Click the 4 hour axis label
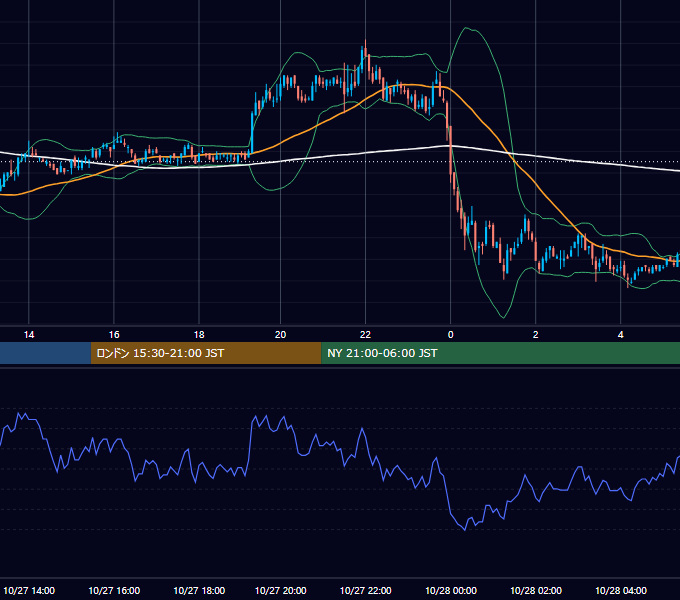Screen dimensions: 680x600 click(621, 335)
